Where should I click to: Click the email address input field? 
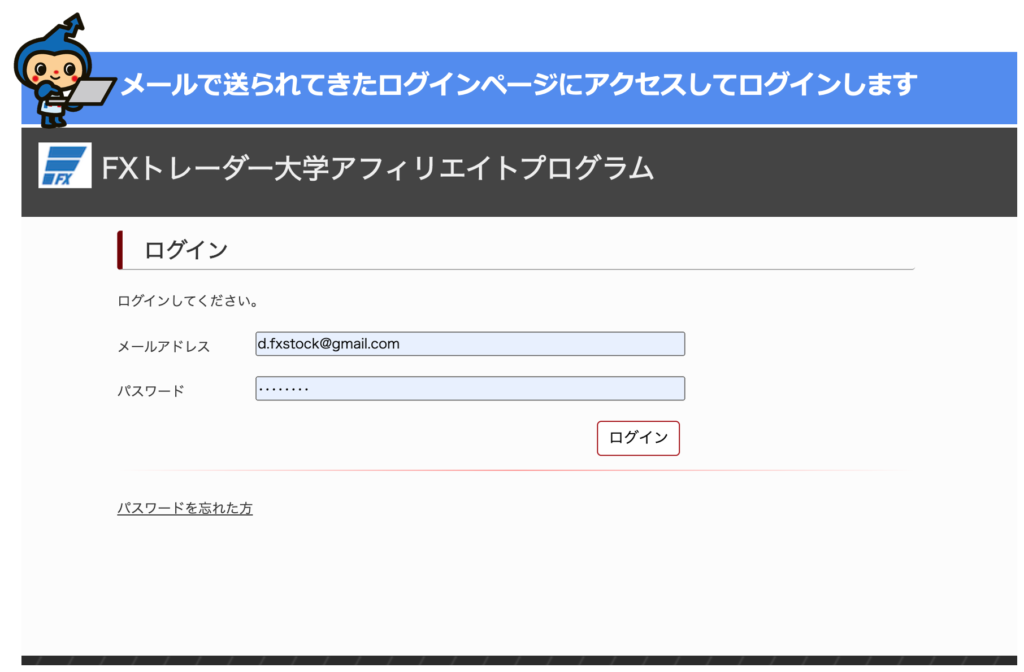[470, 344]
